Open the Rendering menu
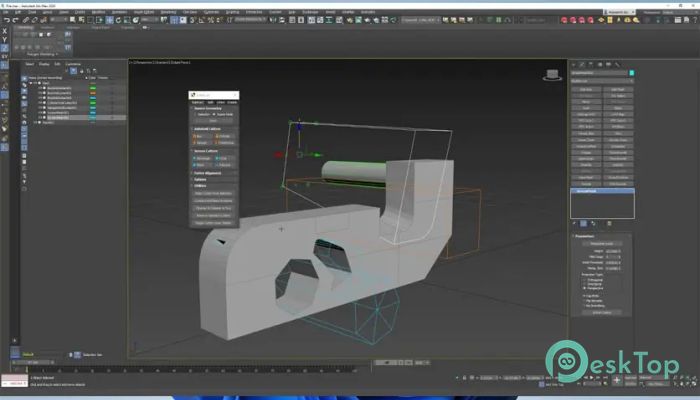700x400 pixels. click(168, 12)
